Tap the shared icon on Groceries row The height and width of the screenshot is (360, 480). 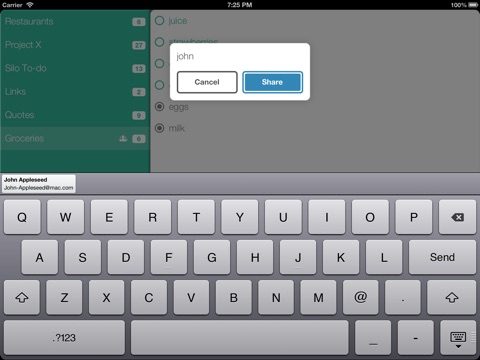click(x=123, y=138)
